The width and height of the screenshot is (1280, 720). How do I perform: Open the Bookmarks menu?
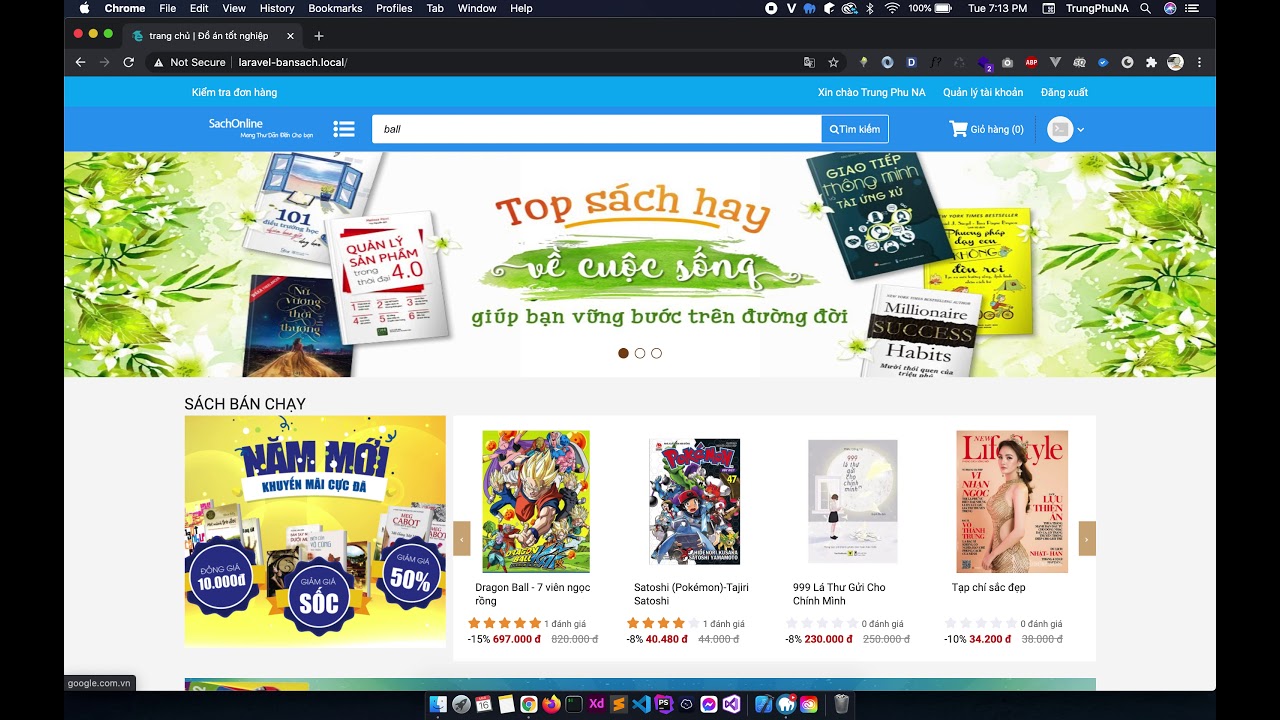(335, 8)
